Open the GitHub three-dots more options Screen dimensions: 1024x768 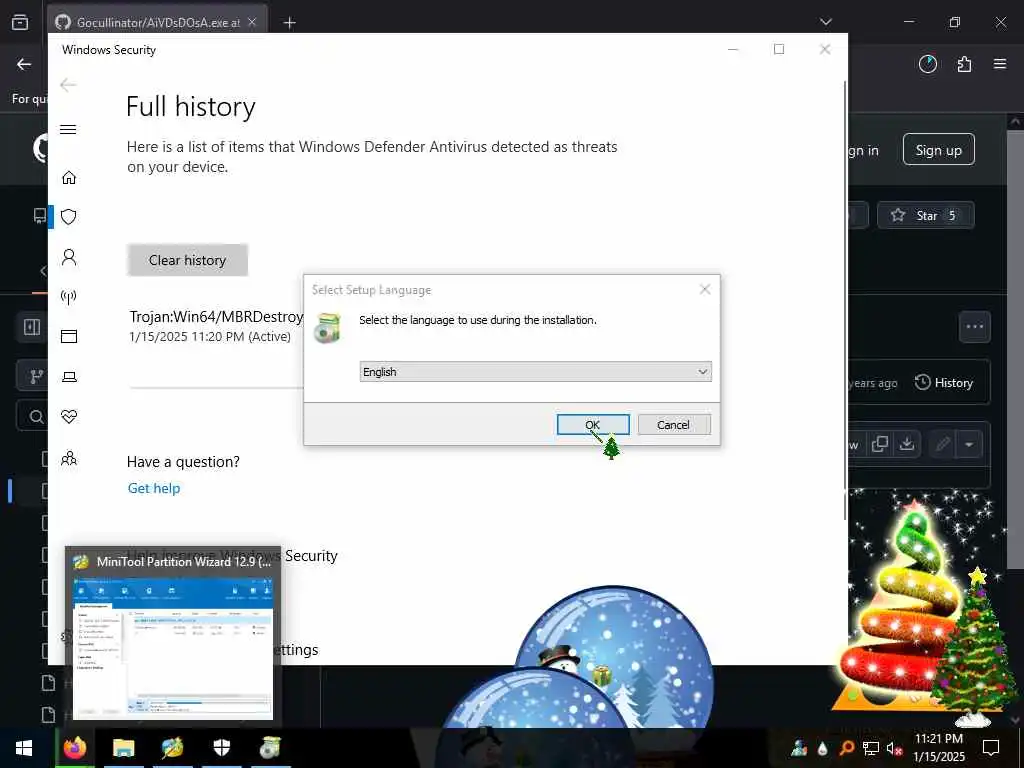974,327
